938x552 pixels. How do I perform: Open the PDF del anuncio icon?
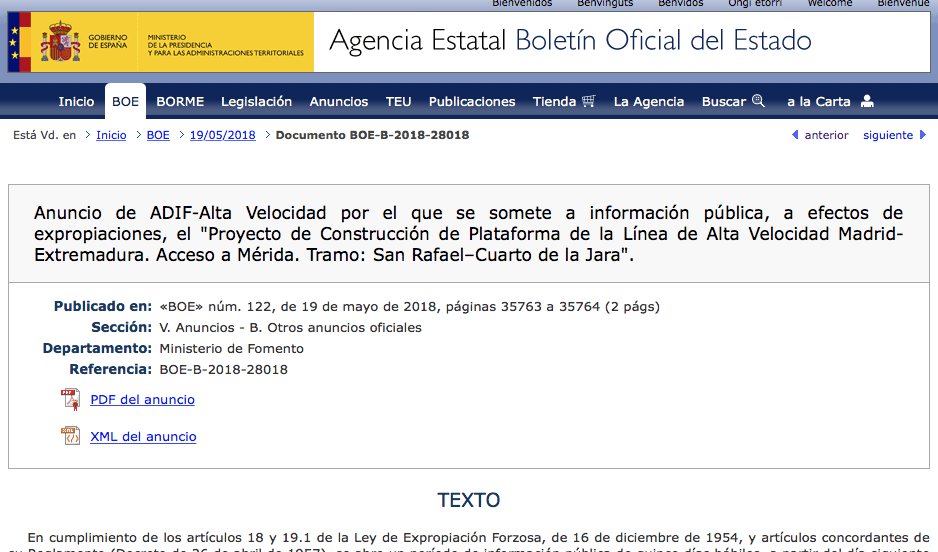(71, 399)
